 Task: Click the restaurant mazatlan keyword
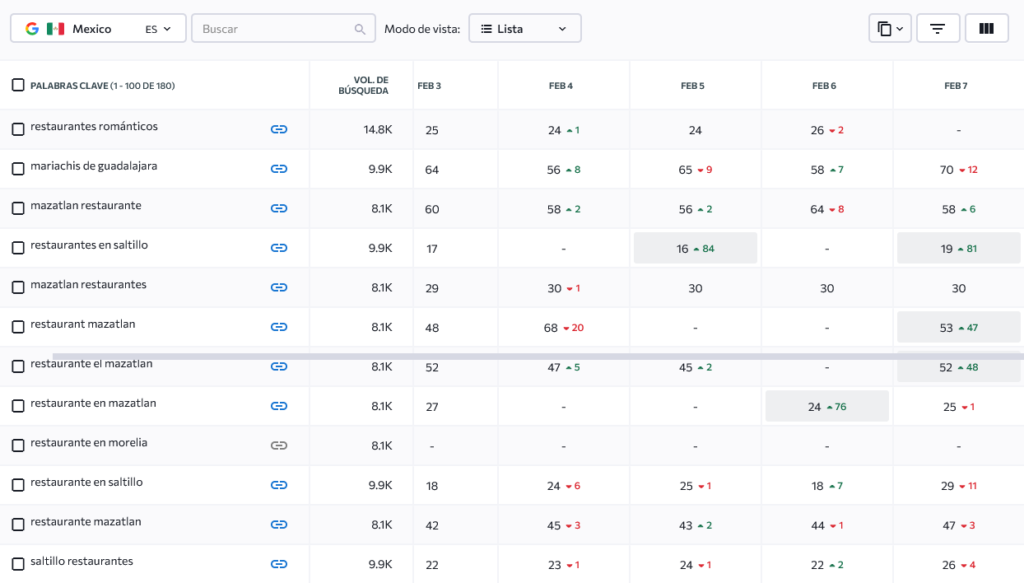pyautogui.click(x=83, y=324)
